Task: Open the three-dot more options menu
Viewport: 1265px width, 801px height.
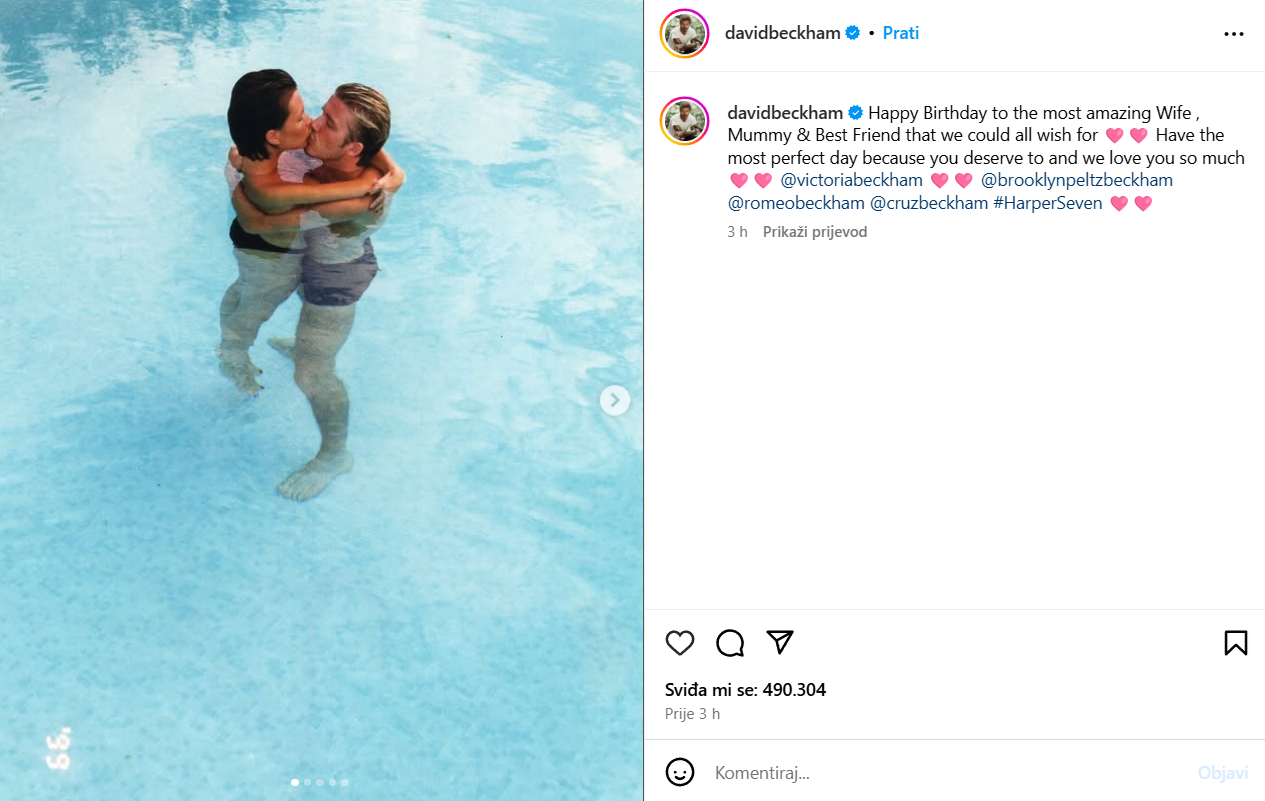Action: [x=1234, y=33]
